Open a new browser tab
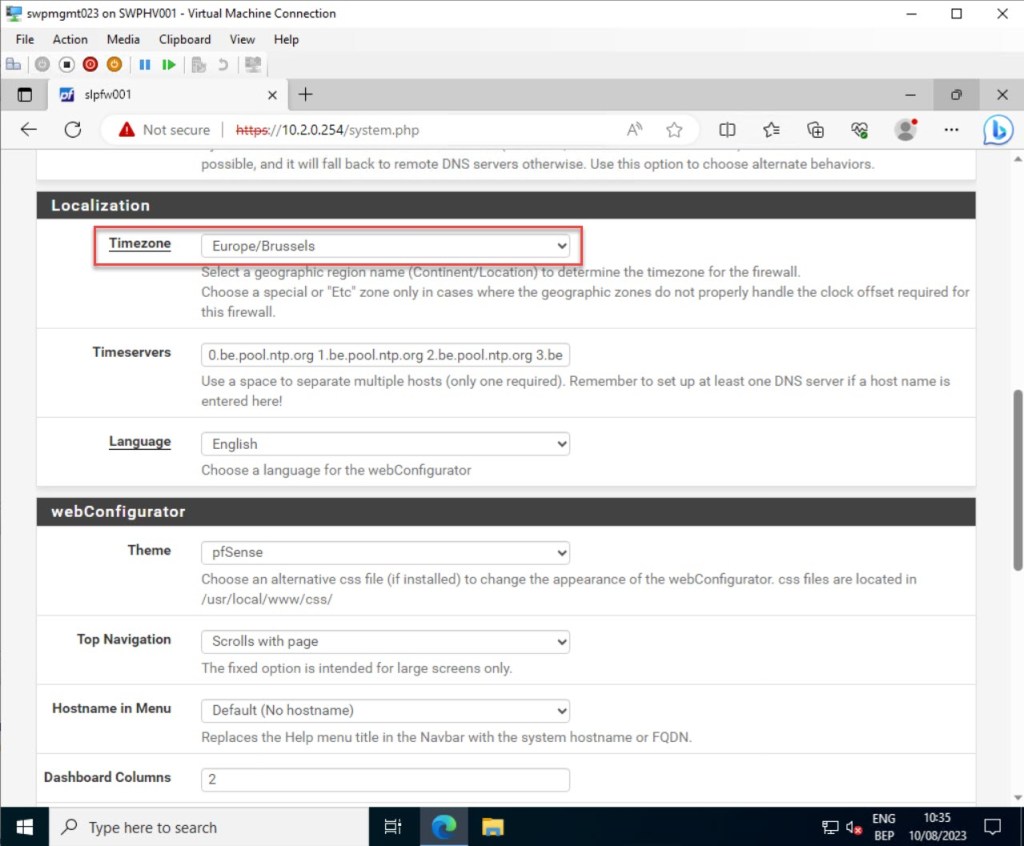Viewport: 1024px width, 846px height. pyautogui.click(x=306, y=94)
